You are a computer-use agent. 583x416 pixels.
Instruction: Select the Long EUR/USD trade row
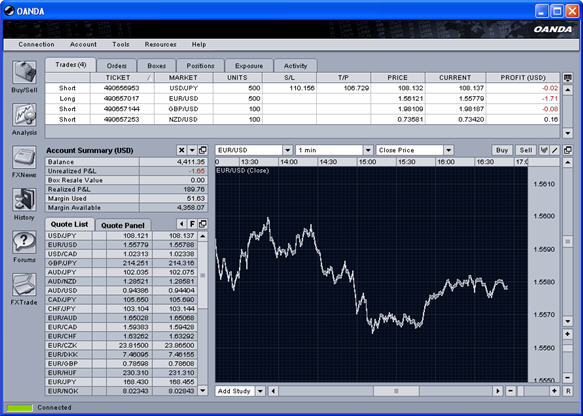[302, 99]
